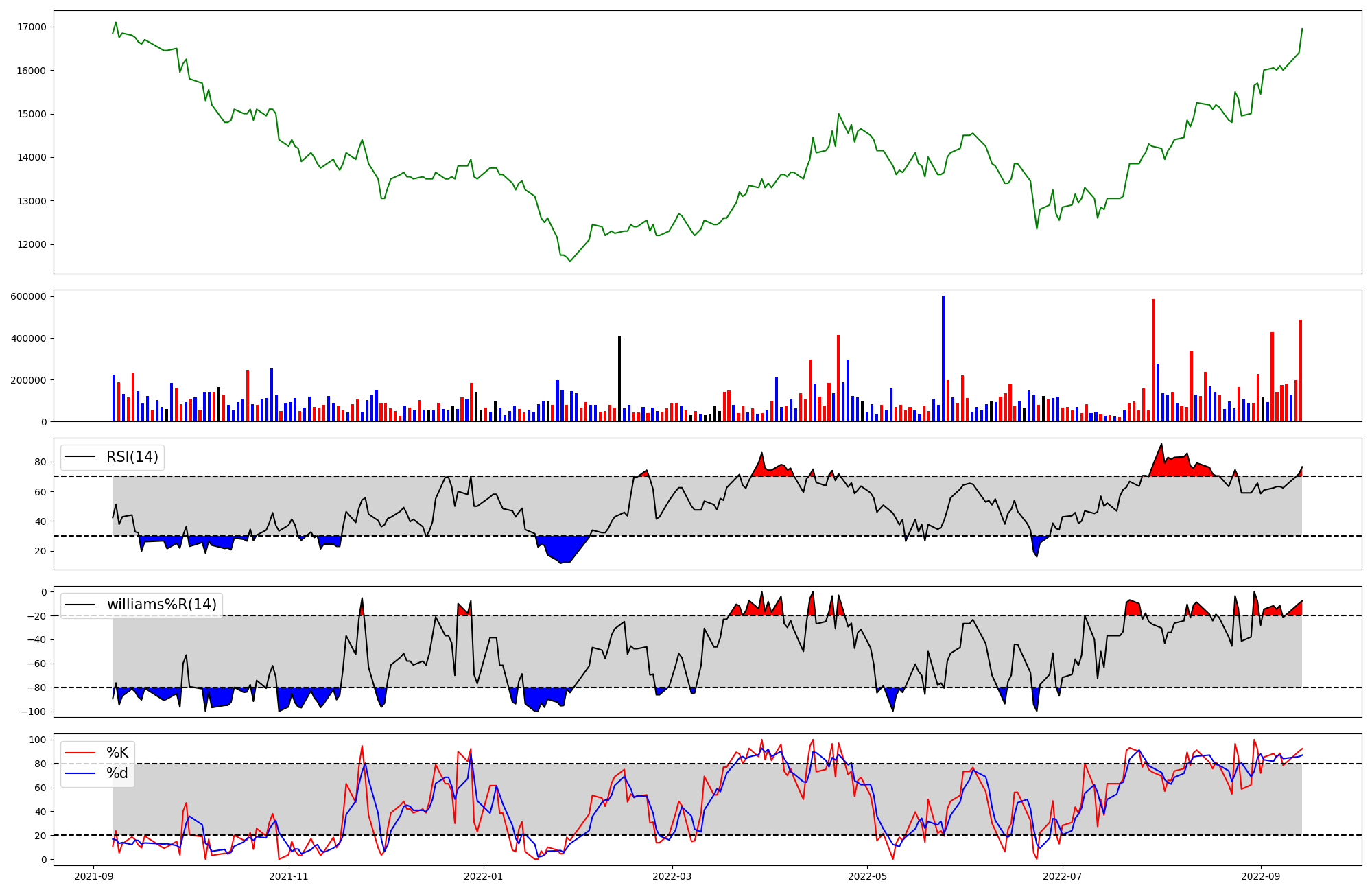Click the lowest point of green price line
This screenshot has width=1372, height=892.
tap(569, 261)
